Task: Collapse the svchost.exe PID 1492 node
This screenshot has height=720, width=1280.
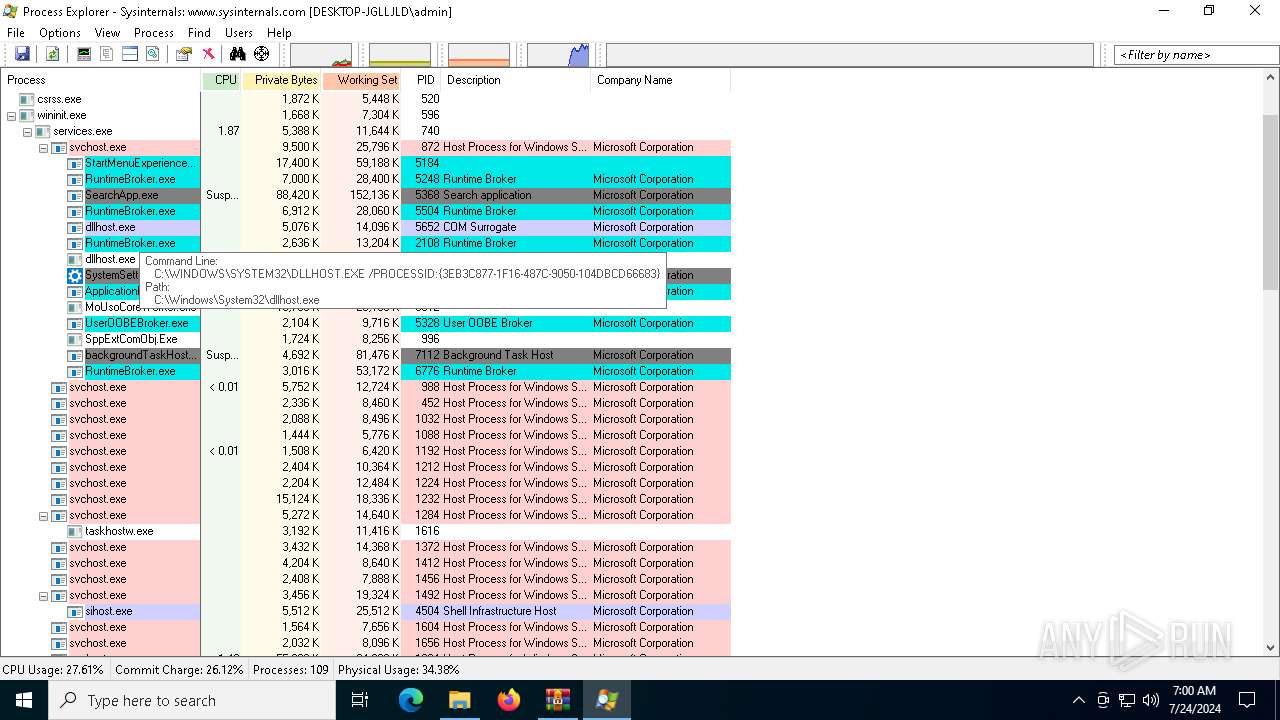Action: click(x=44, y=595)
